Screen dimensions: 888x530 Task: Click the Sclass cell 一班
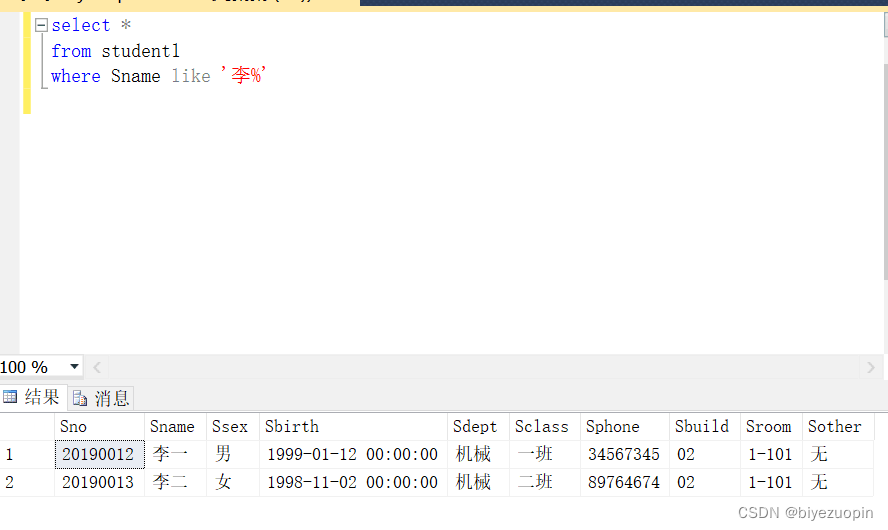545,454
